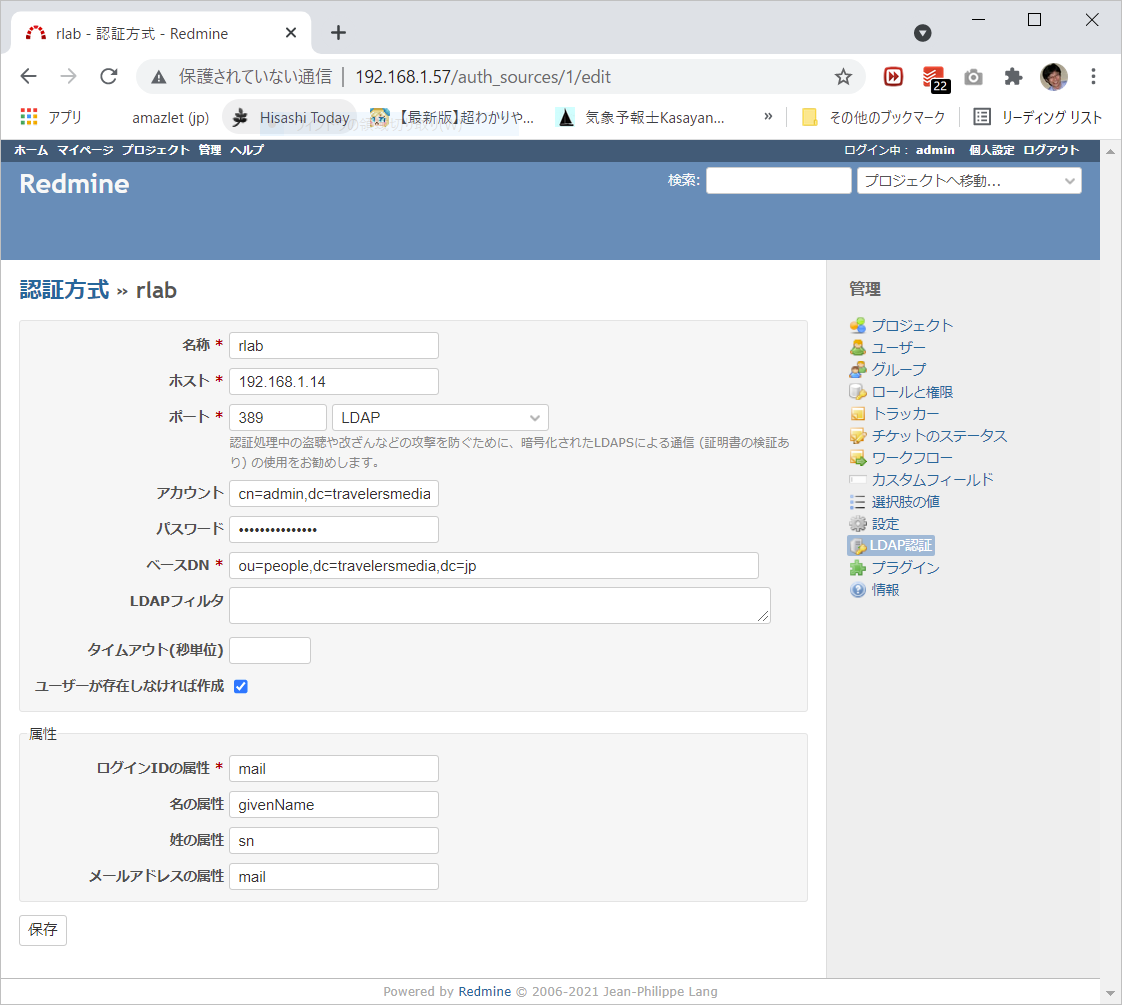Viewport: 1122px width, 1005px height.
Task: Click the Groups icon in sidebar
Action: pos(857,369)
